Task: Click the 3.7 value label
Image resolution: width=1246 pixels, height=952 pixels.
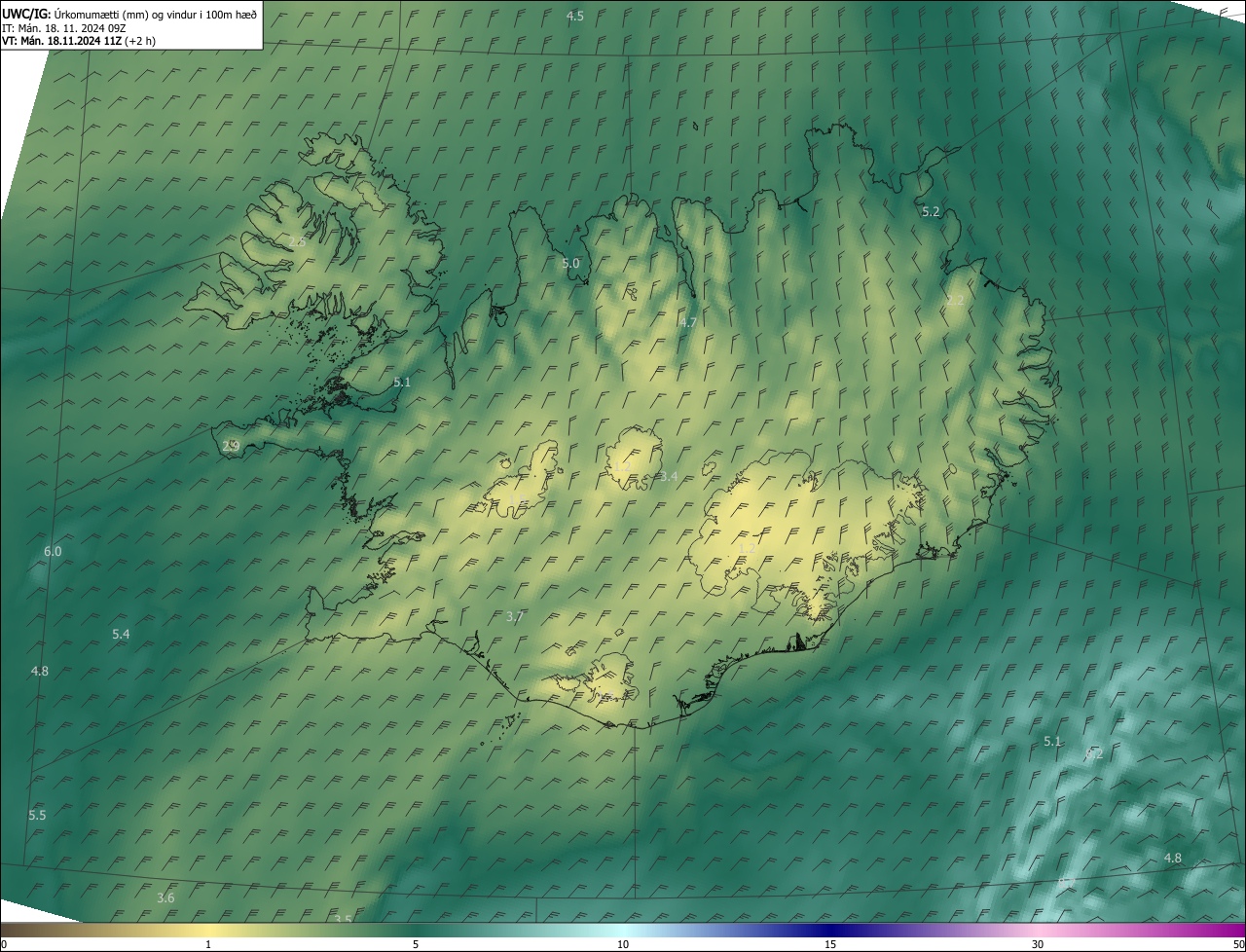Action: tap(515, 616)
